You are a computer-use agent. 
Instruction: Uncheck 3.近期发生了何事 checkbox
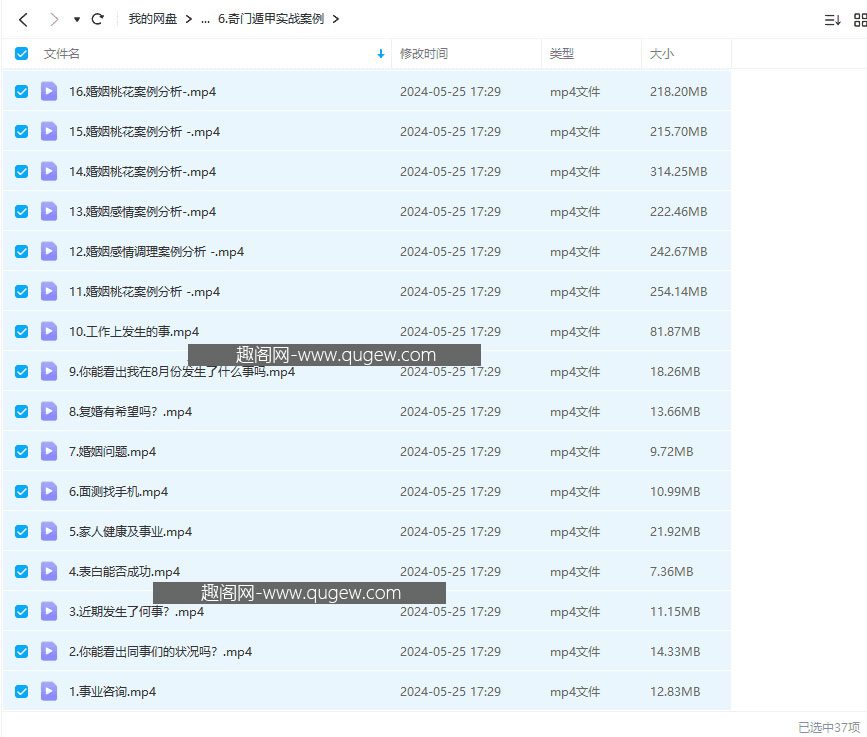22,611
